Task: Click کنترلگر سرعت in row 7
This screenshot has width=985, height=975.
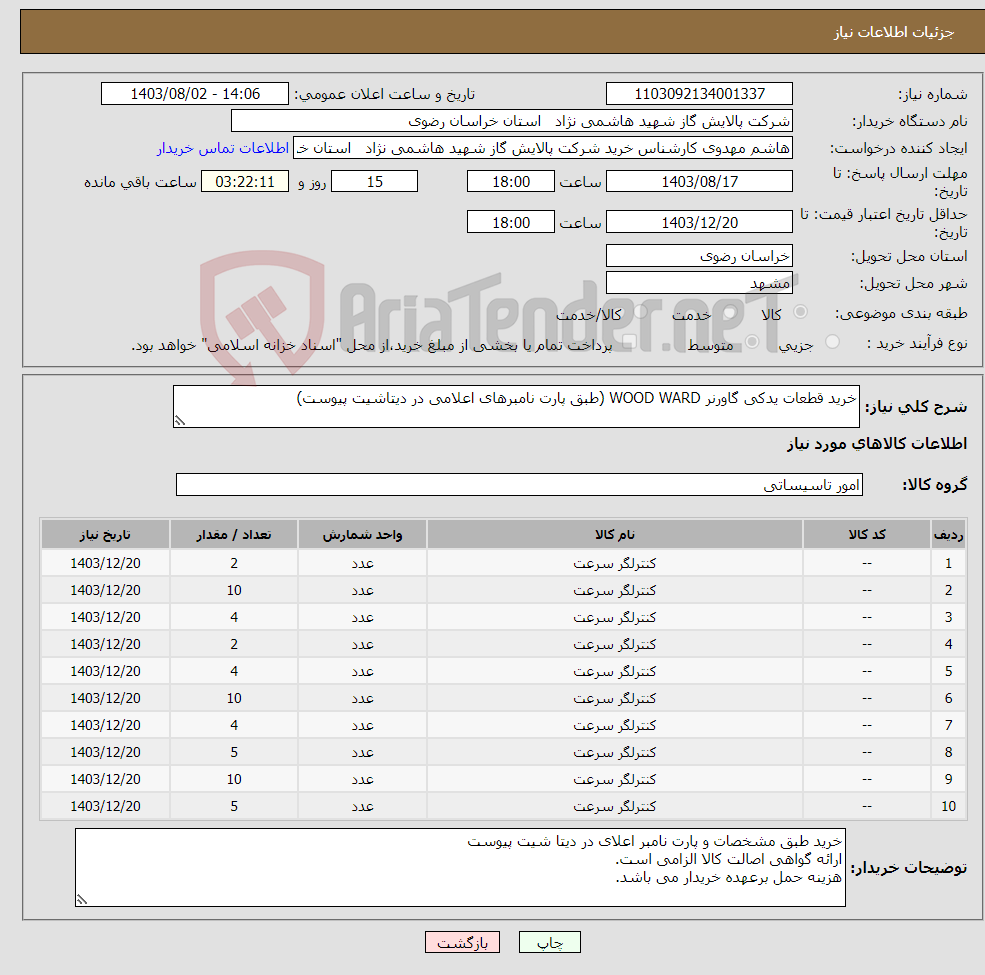Action: (614, 725)
